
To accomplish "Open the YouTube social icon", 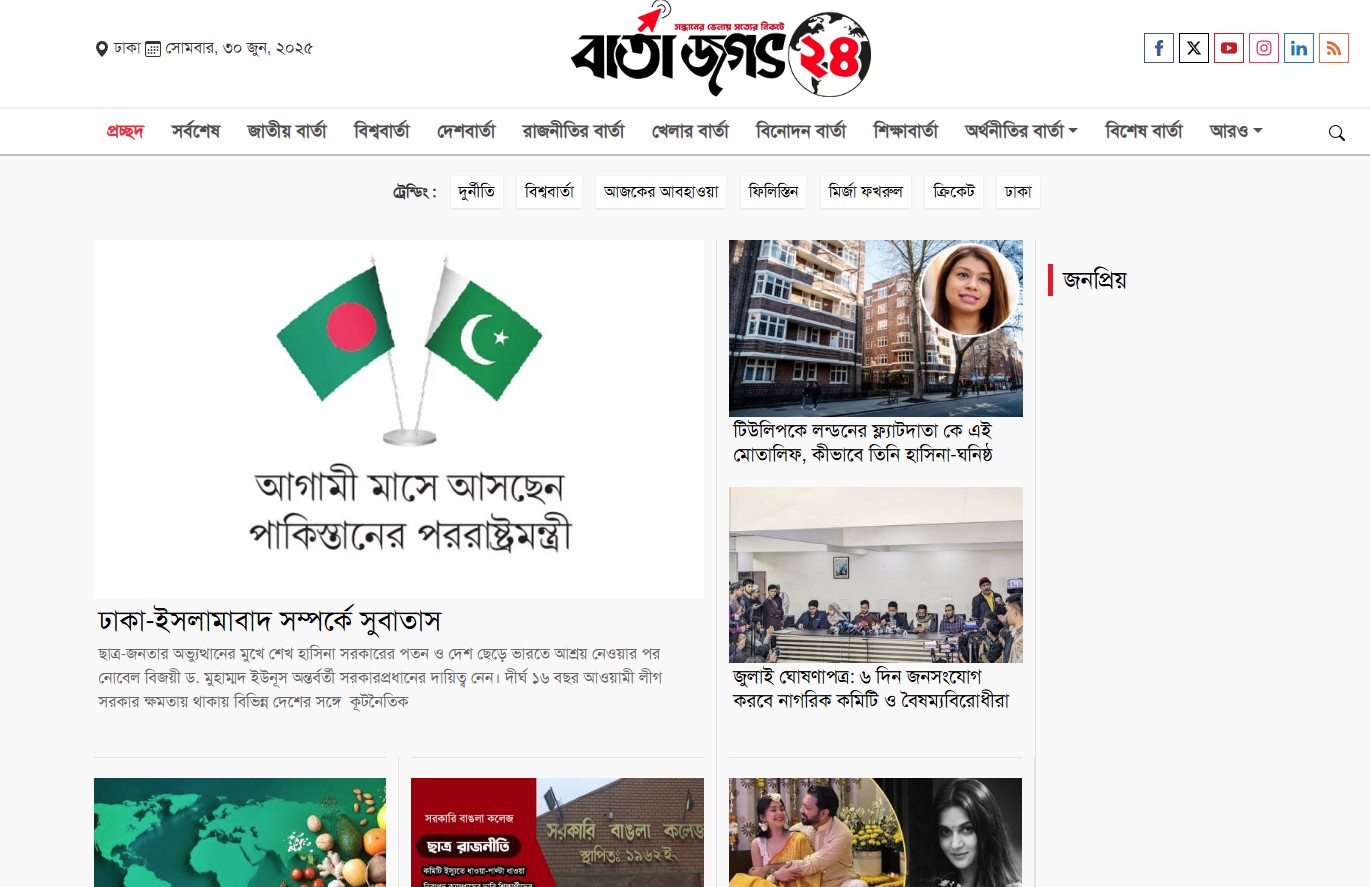I will (x=1229, y=48).
